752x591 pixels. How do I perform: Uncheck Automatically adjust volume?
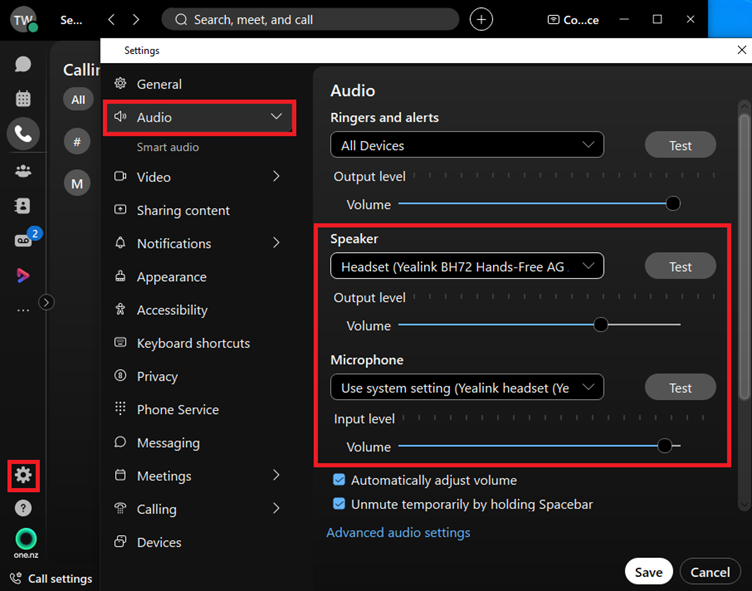339,480
